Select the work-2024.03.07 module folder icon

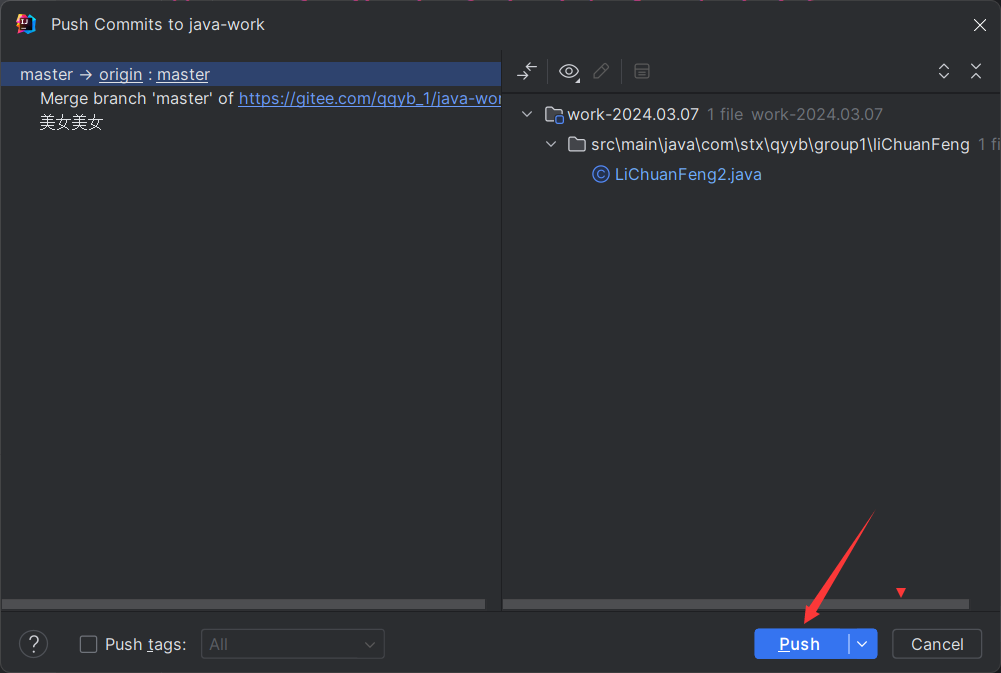(x=553, y=114)
